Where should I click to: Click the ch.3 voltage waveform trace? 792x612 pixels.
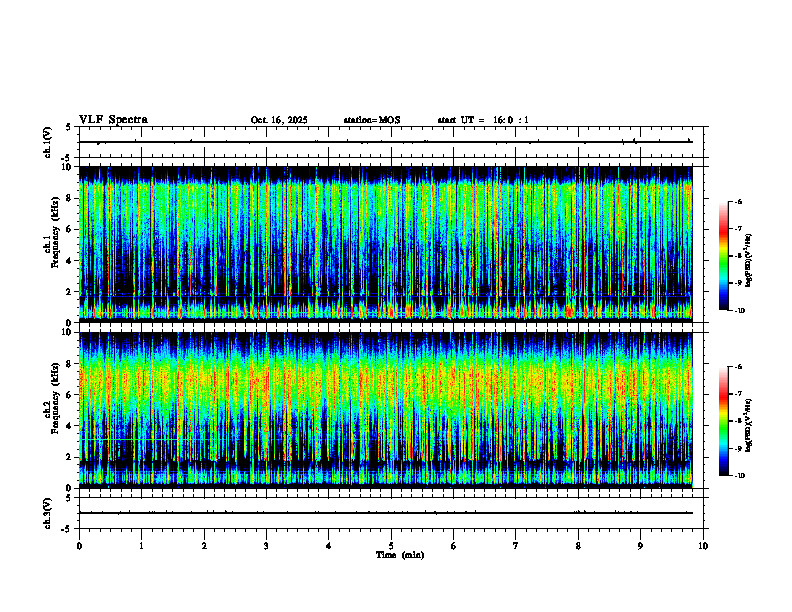tap(386, 513)
